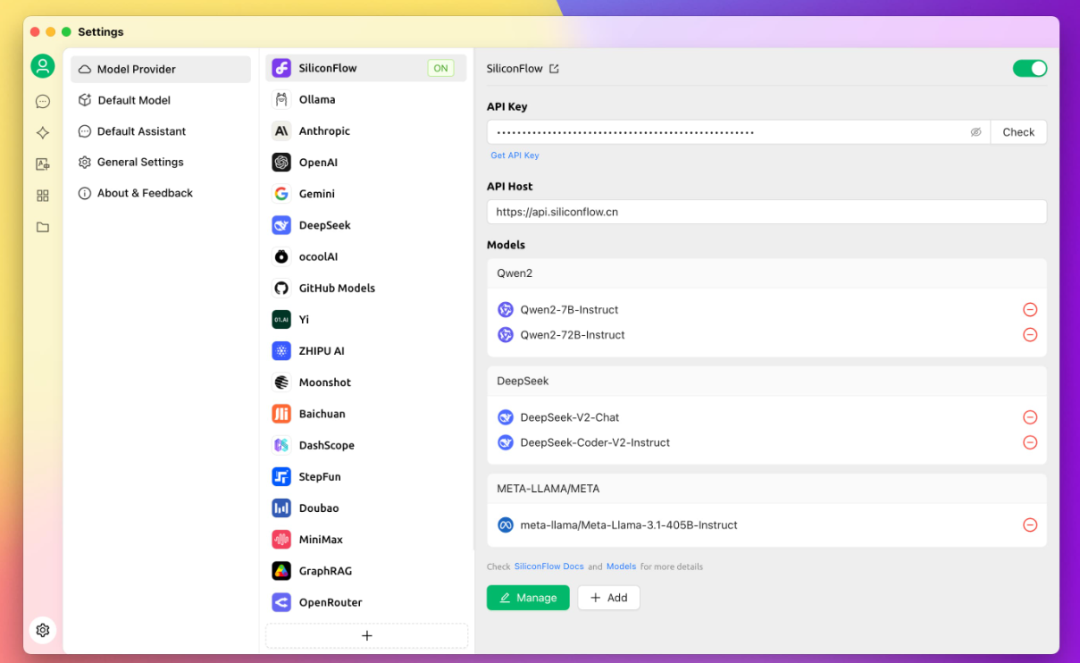Click the green Manage button
1080x663 pixels.
[x=528, y=598]
